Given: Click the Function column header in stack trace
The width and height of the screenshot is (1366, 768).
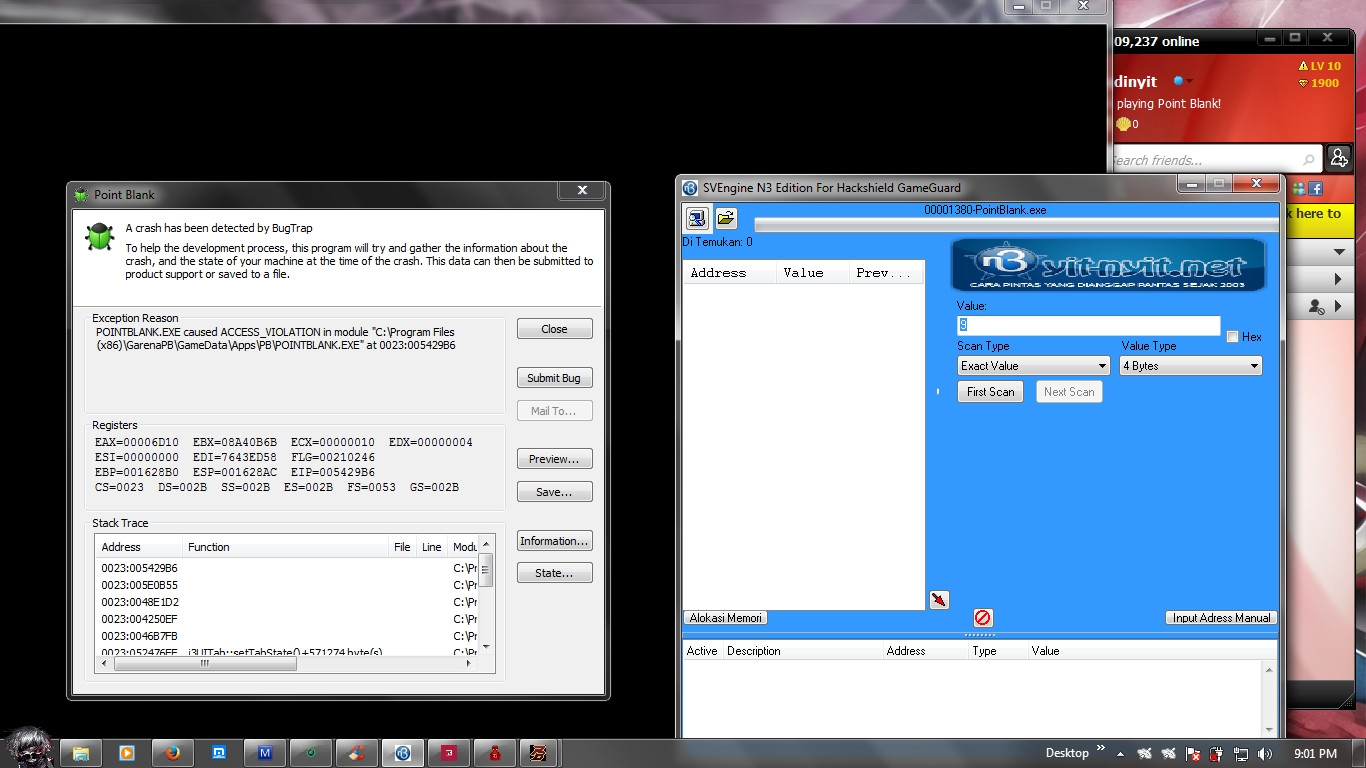Looking at the screenshot, I should click(286, 547).
